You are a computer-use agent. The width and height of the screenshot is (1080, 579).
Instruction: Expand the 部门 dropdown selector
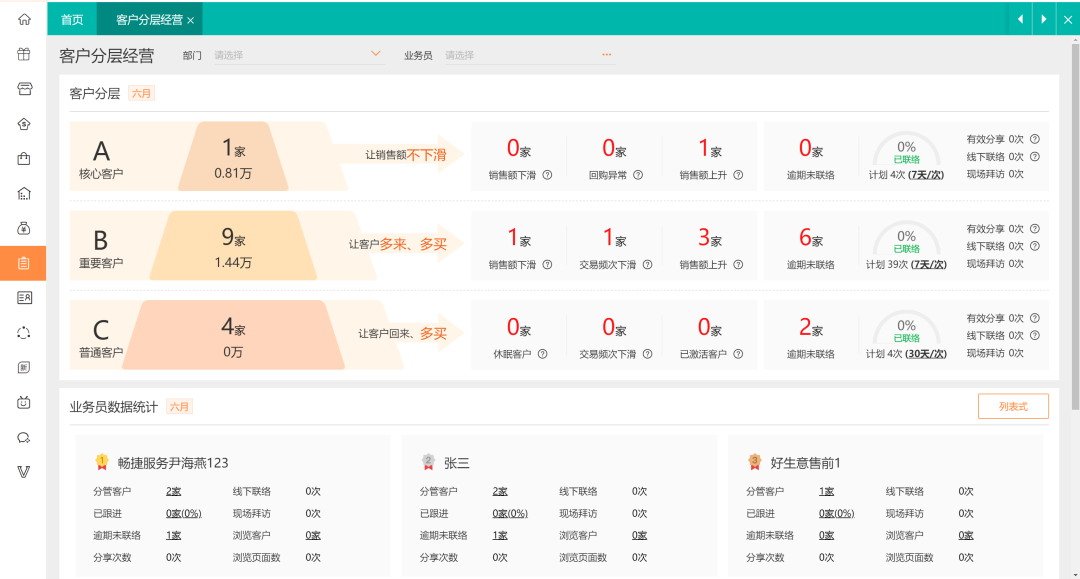375,54
